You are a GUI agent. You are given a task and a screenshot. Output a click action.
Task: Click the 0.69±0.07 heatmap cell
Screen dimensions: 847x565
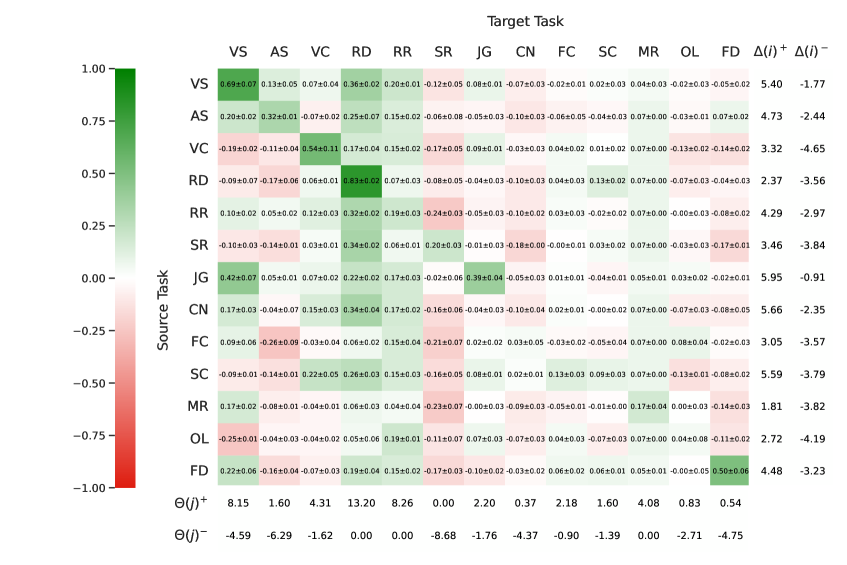(238, 84)
